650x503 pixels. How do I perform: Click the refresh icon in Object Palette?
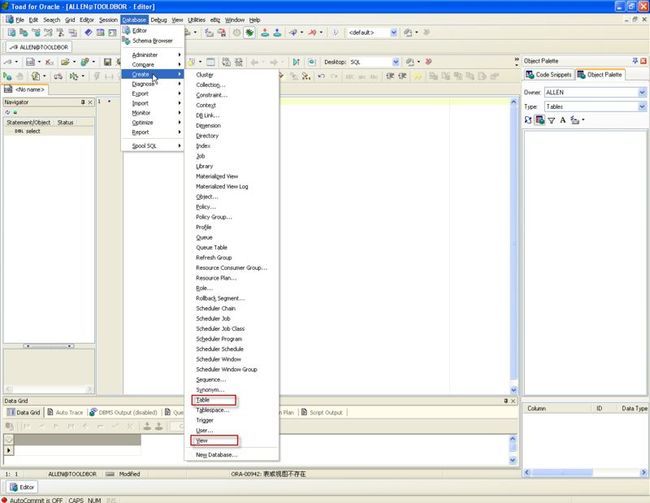pyautogui.click(x=528, y=120)
